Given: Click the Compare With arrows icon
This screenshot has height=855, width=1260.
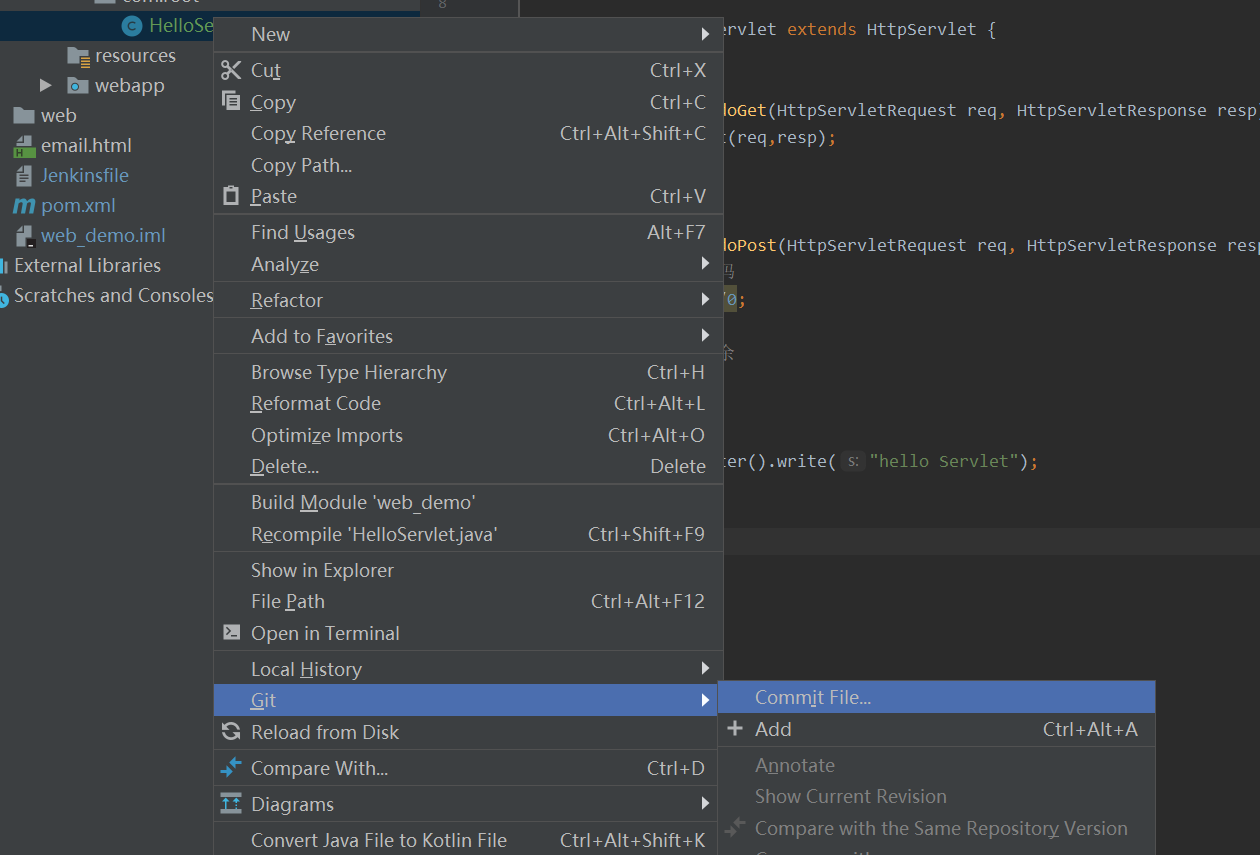Looking at the screenshot, I should pos(231,768).
